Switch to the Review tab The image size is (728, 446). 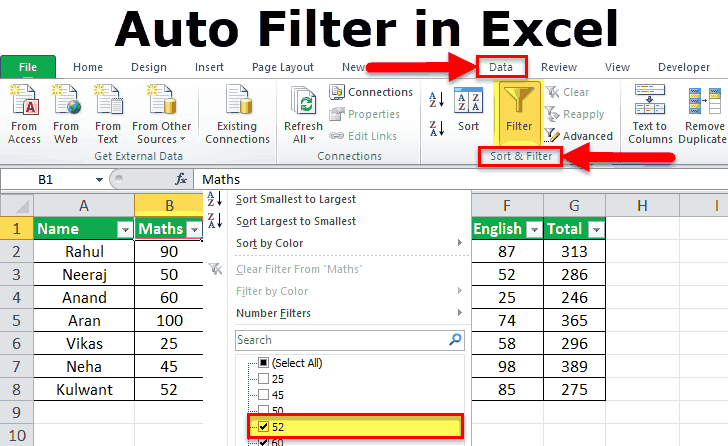559,67
